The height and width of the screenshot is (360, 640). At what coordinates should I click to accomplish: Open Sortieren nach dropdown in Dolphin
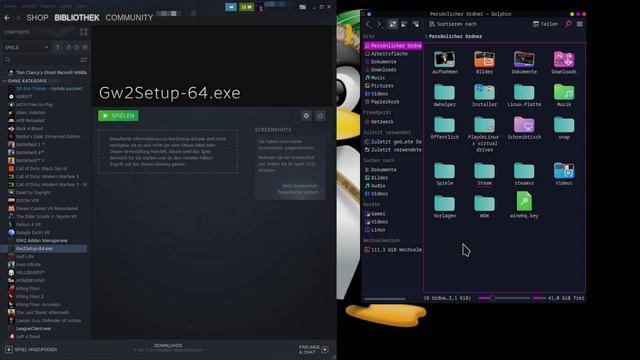click(x=453, y=24)
